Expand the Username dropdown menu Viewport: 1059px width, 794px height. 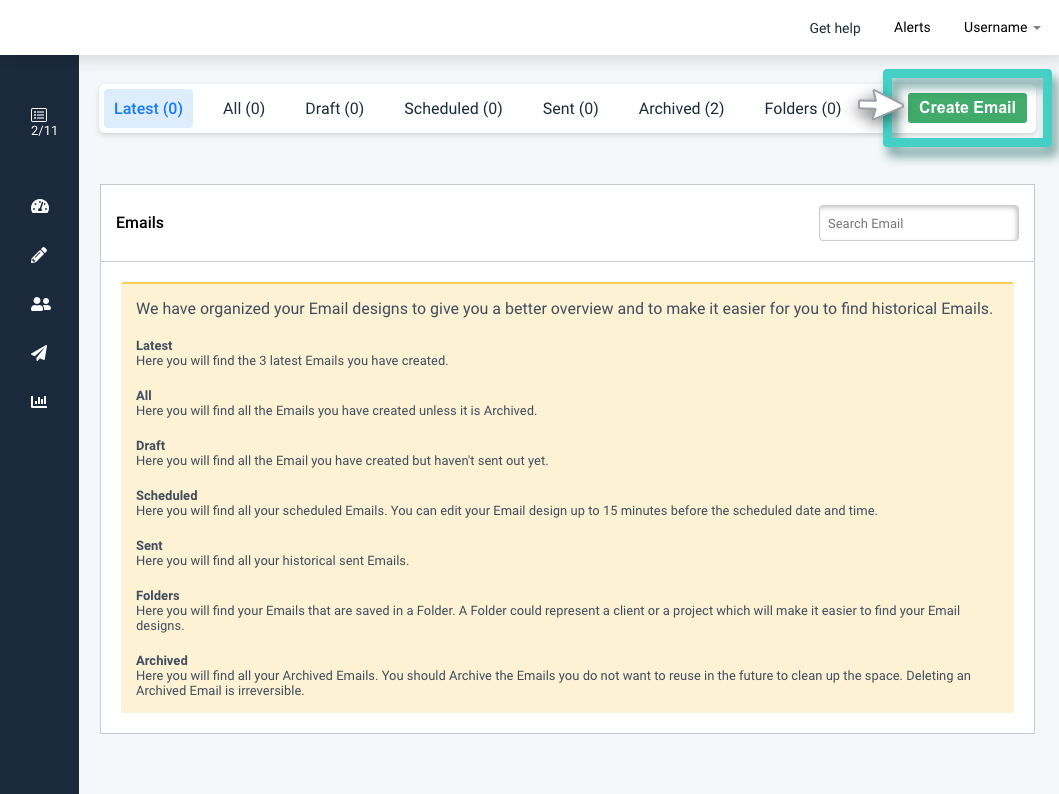coord(1002,28)
